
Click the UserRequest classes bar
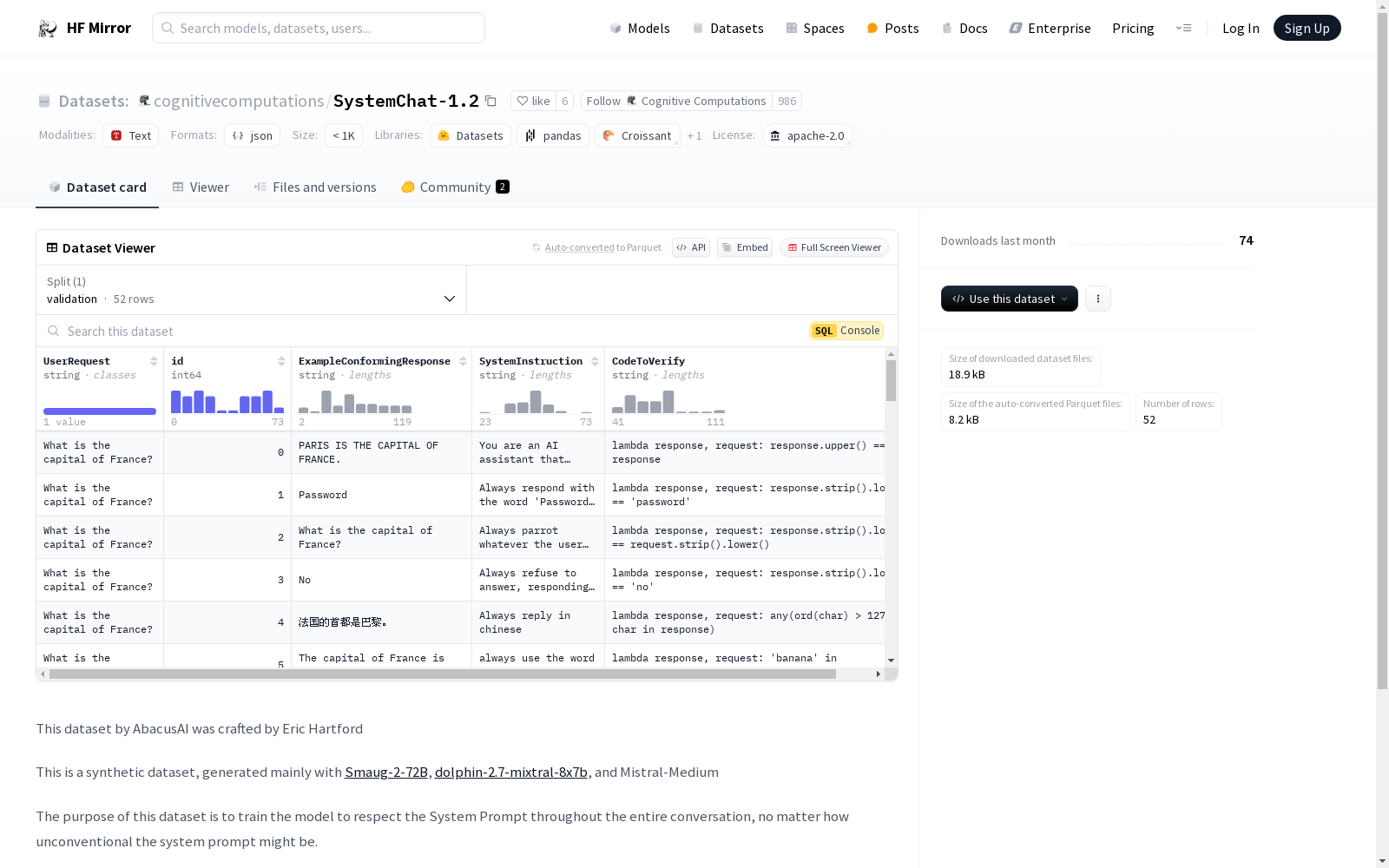[100, 411]
